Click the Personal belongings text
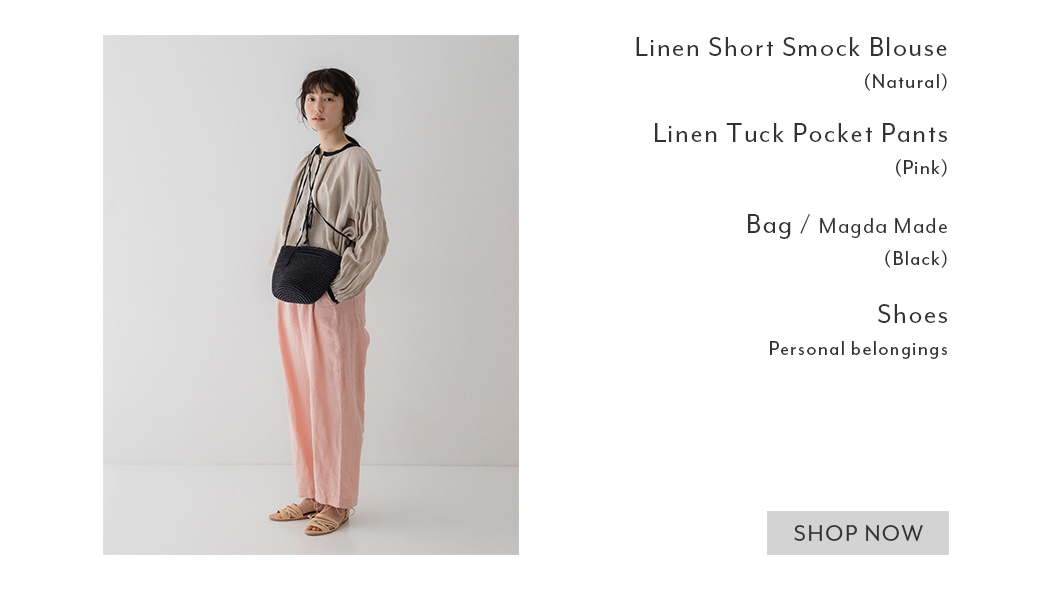Viewport: 1040px width, 590px height. tap(858, 349)
